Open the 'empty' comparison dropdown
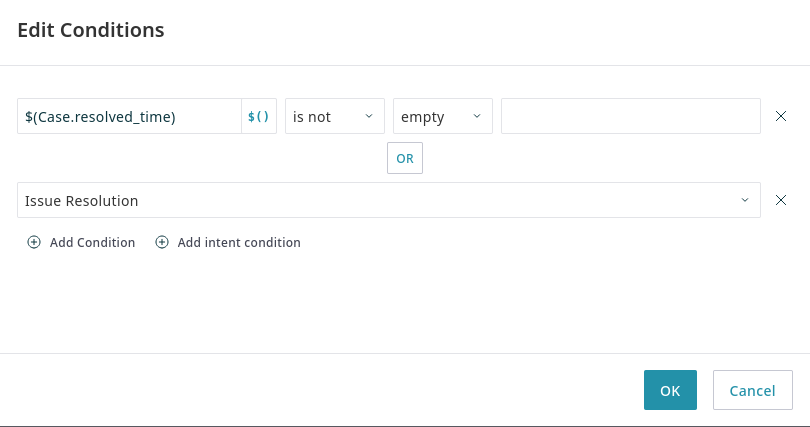Image resolution: width=810 pixels, height=427 pixels. click(442, 116)
